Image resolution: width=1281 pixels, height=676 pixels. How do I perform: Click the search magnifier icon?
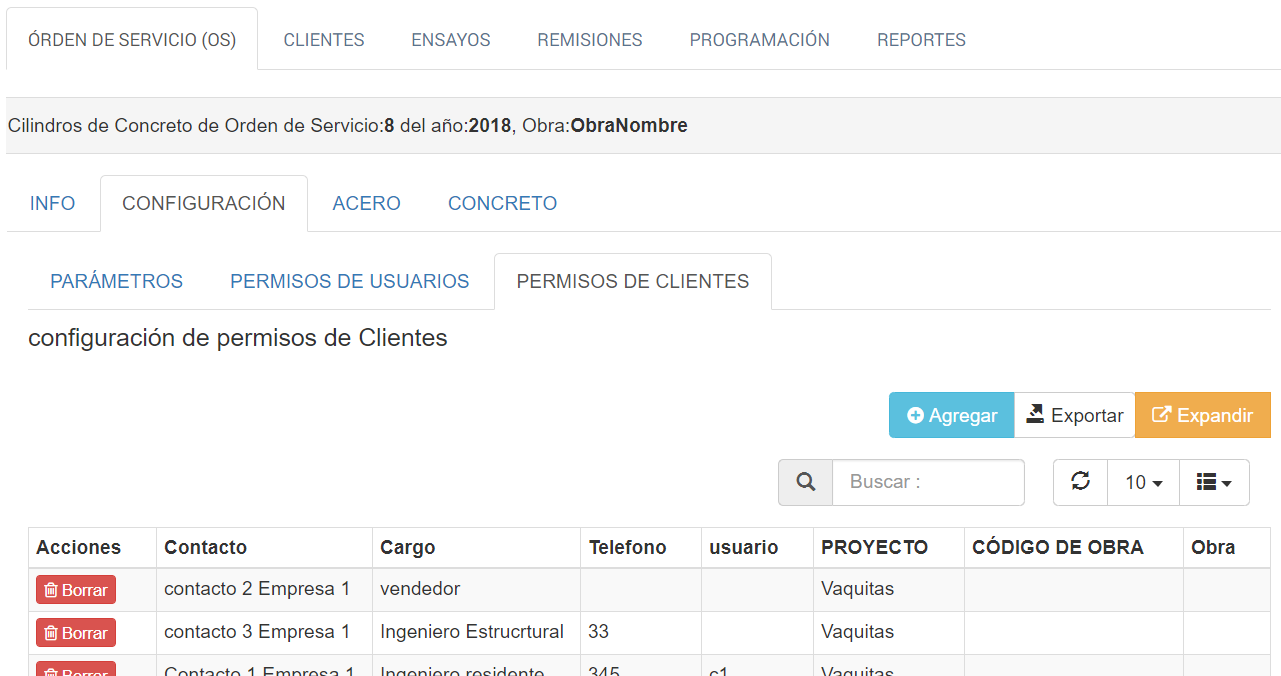click(x=805, y=482)
